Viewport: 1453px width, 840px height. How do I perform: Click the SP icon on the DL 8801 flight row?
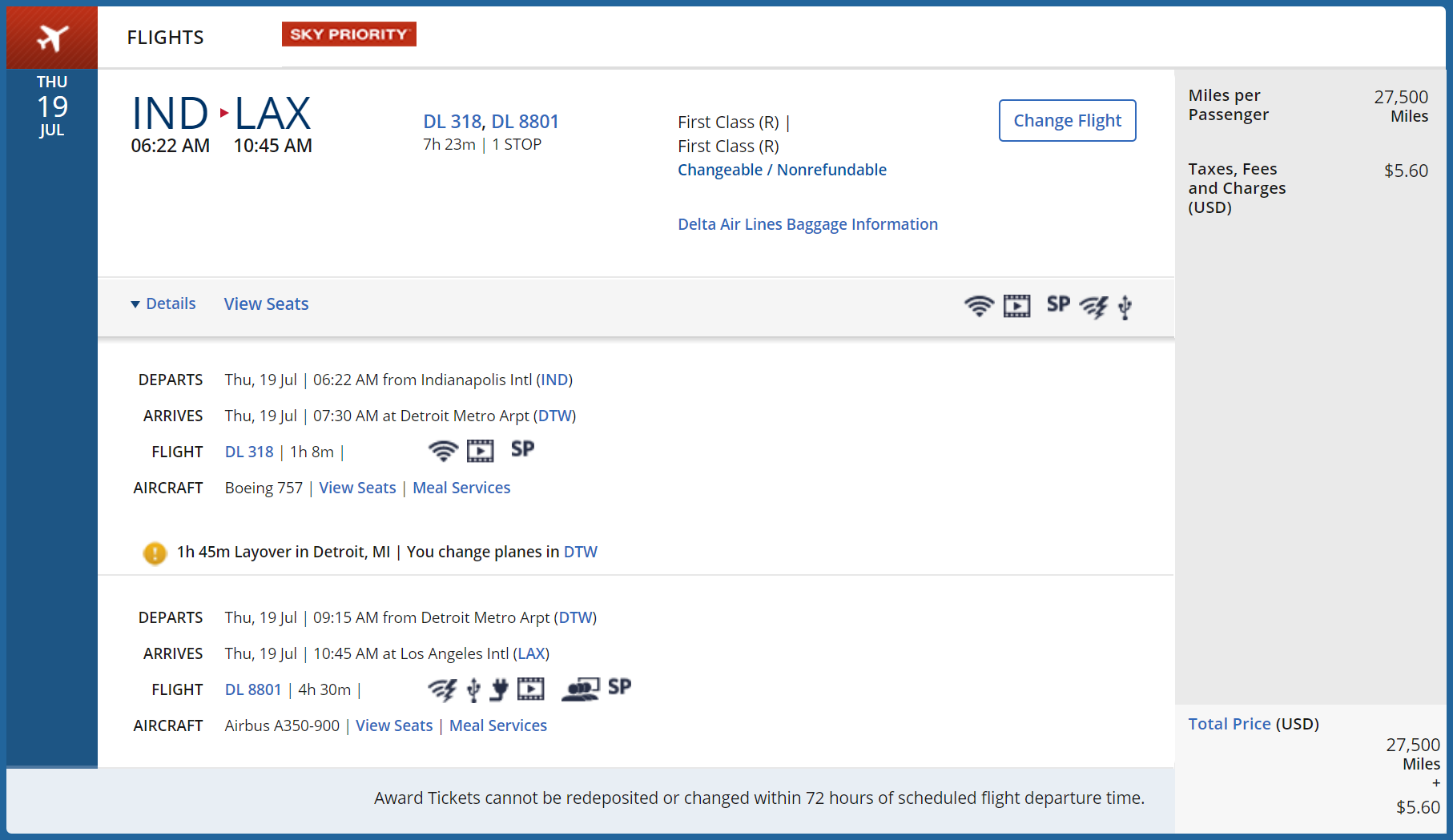(619, 687)
